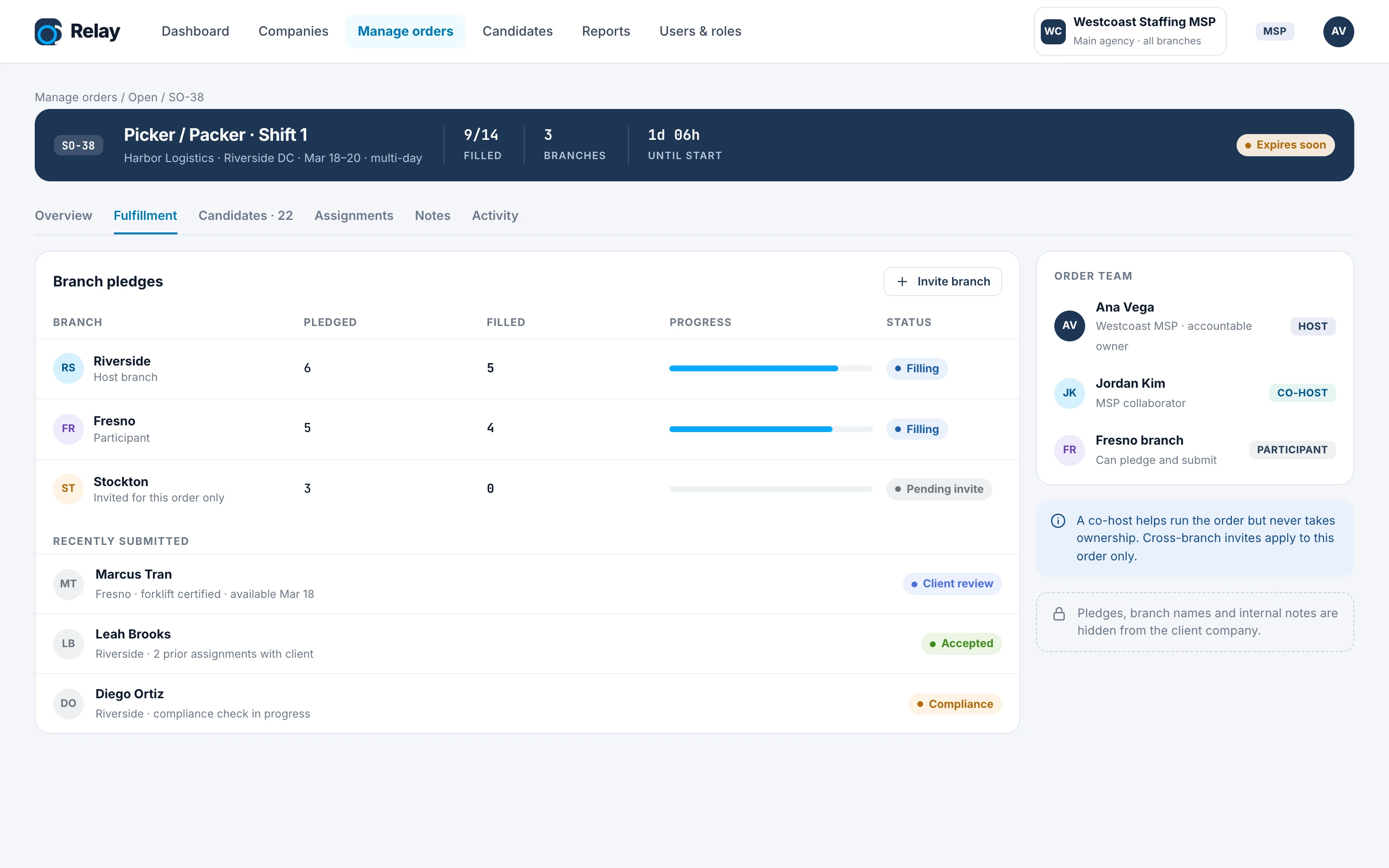Open Users & roles page
The width and height of the screenshot is (1389, 868).
[700, 31]
